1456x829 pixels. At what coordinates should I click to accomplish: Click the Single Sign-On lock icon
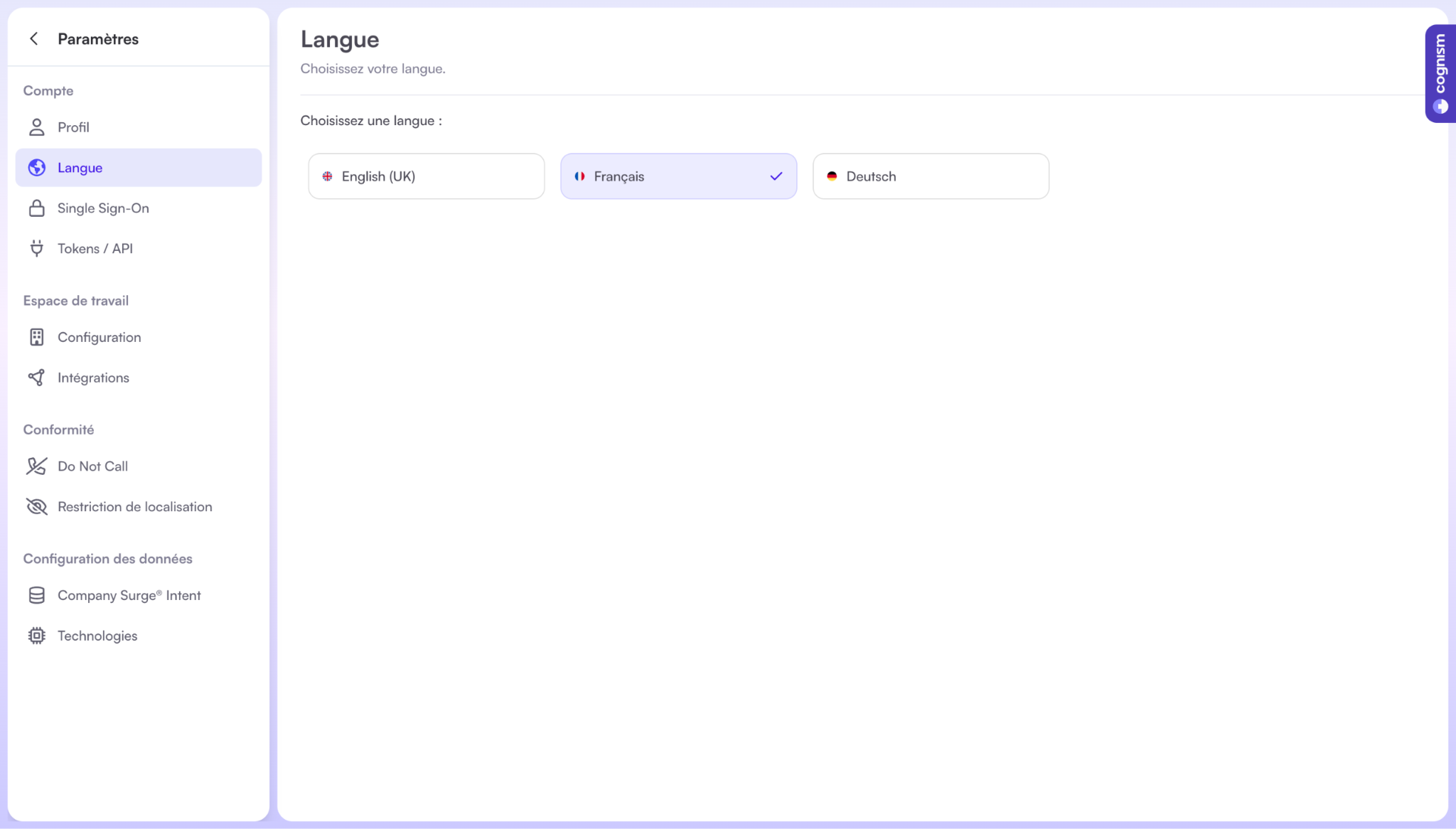pyautogui.click(x=36, y=208)
